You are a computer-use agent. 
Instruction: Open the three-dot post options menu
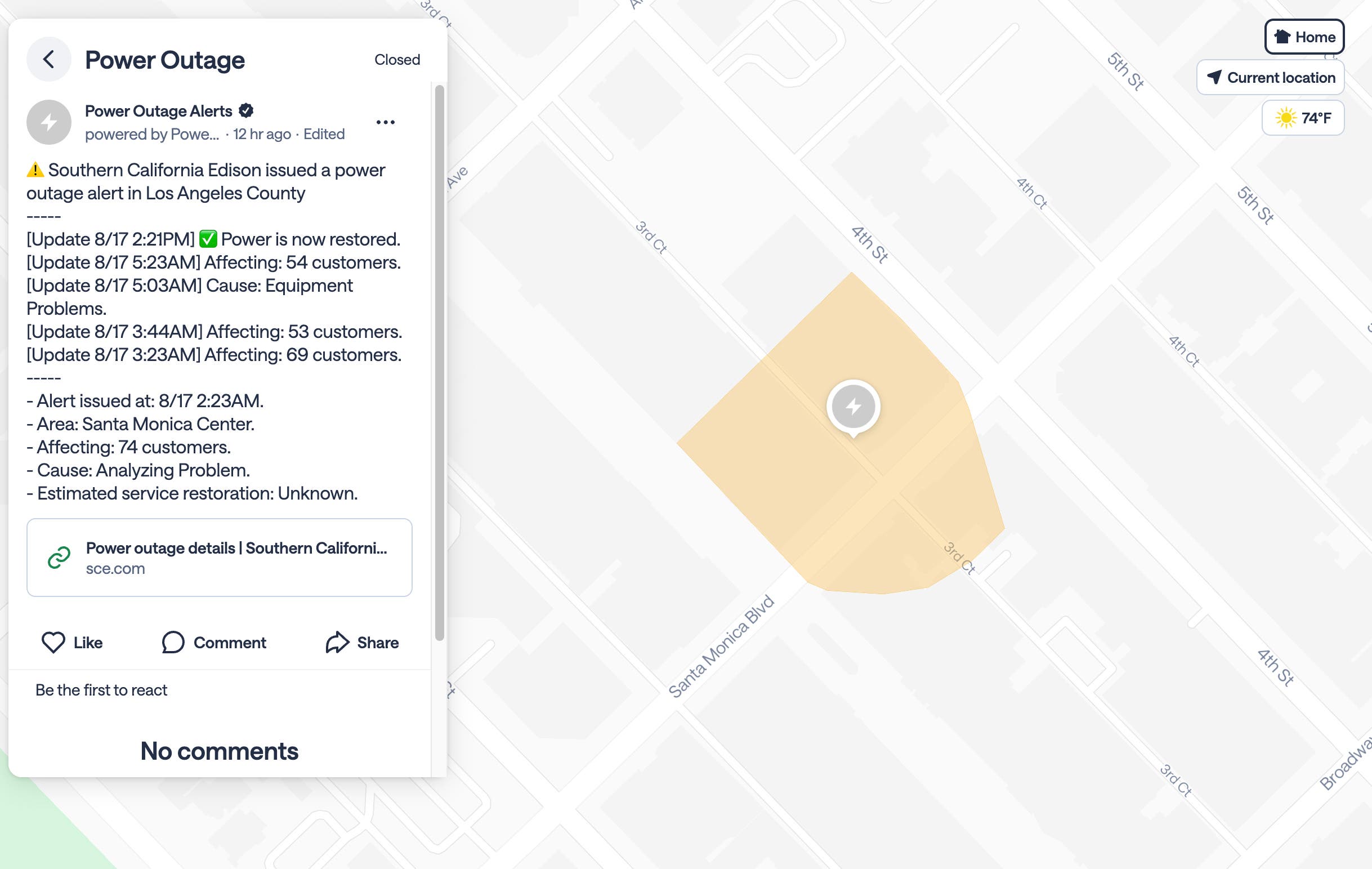click(x=386, y=122)
